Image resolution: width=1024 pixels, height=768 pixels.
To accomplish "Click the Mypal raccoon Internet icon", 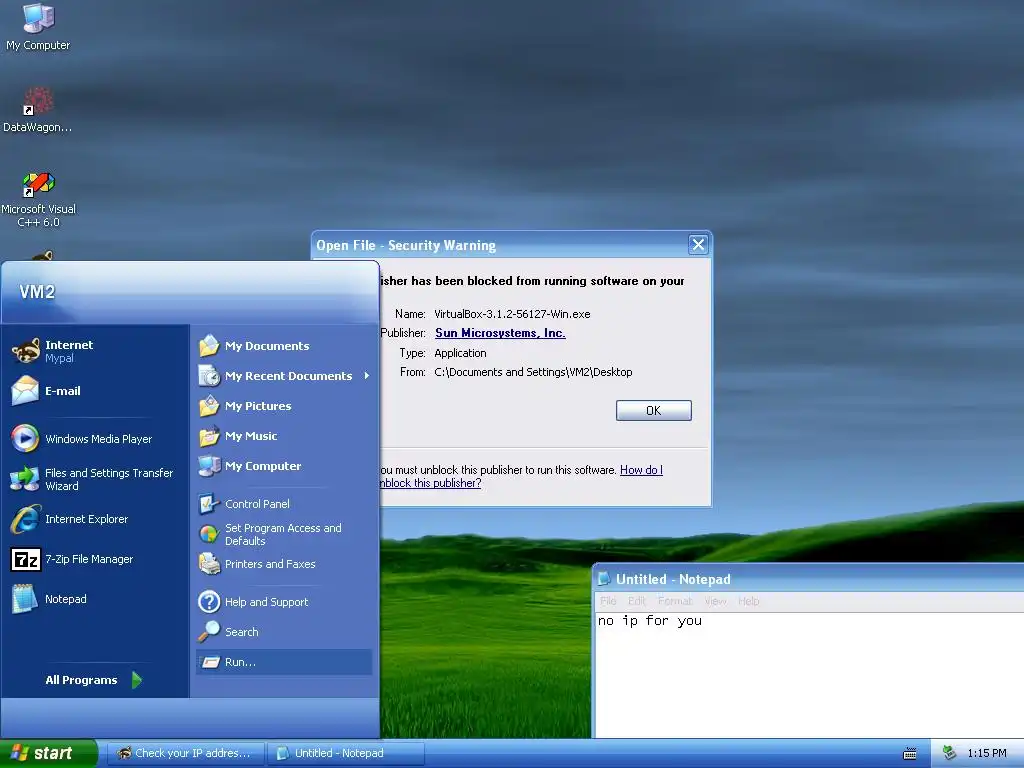I will 25,351.
